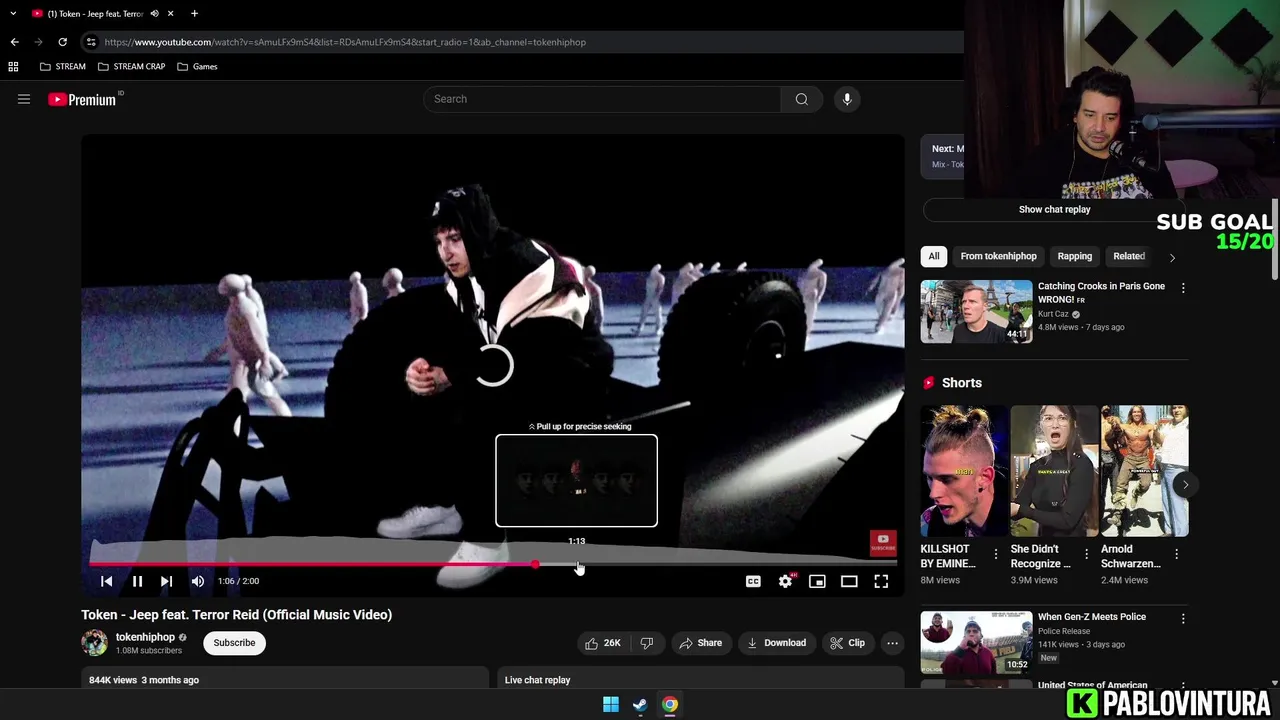This screenshot has width=1280, height=720.
Task: Open Chrome from taskbar
Action: click(x=669, y=704)
